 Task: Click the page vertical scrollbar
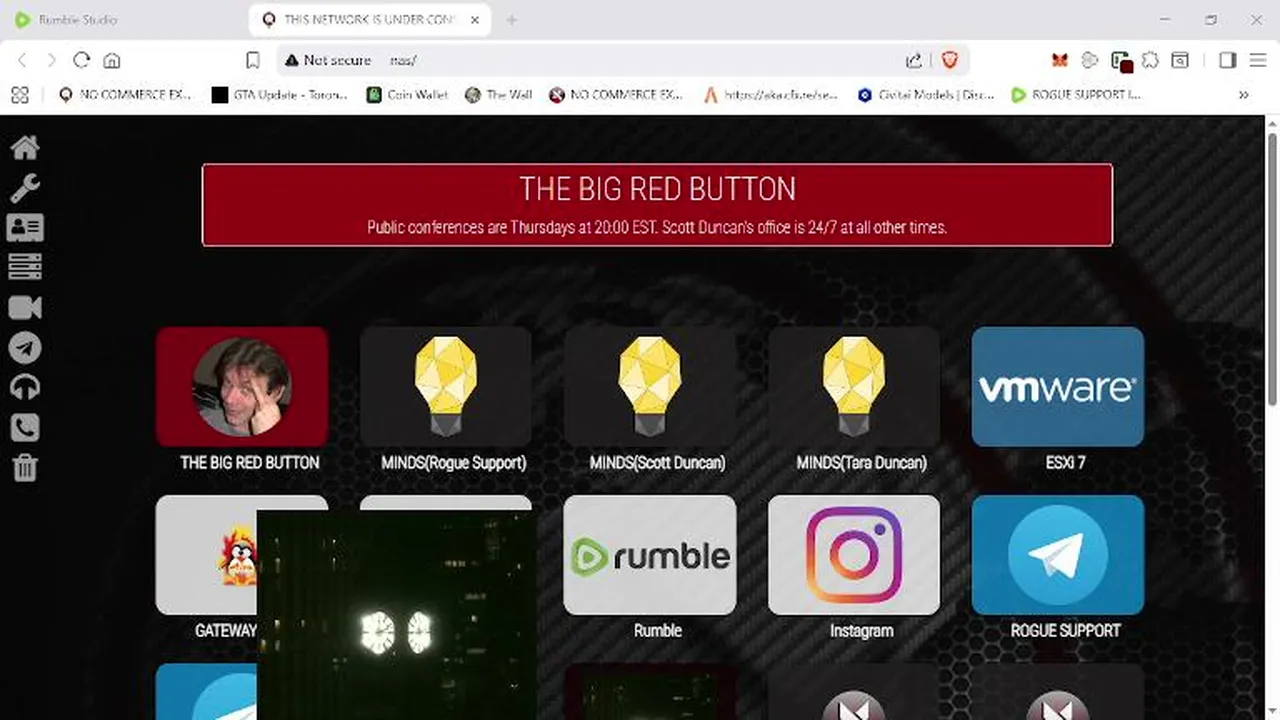[x=1272, y=270]
